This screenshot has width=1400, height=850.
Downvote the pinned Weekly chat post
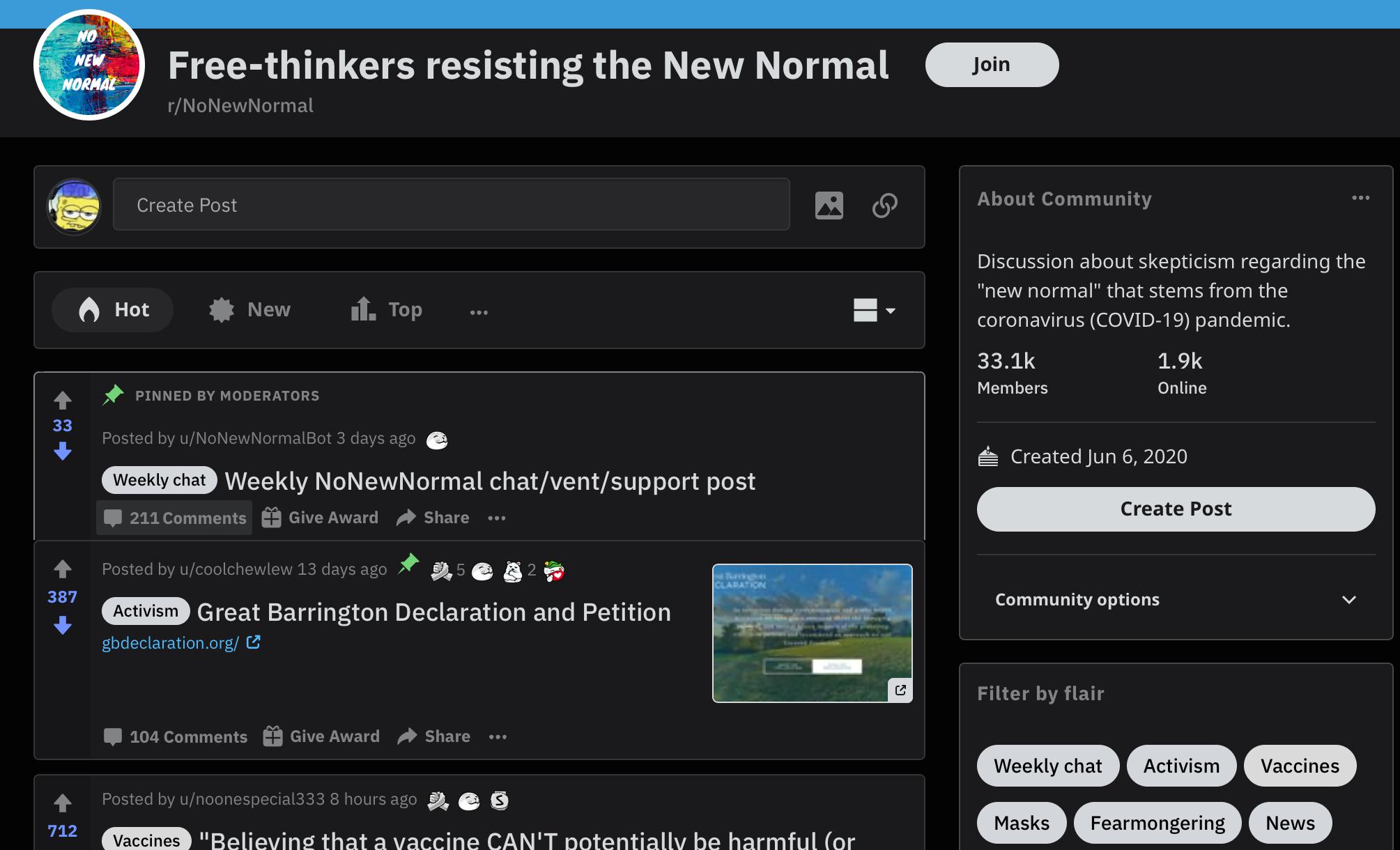click(63, 451)
